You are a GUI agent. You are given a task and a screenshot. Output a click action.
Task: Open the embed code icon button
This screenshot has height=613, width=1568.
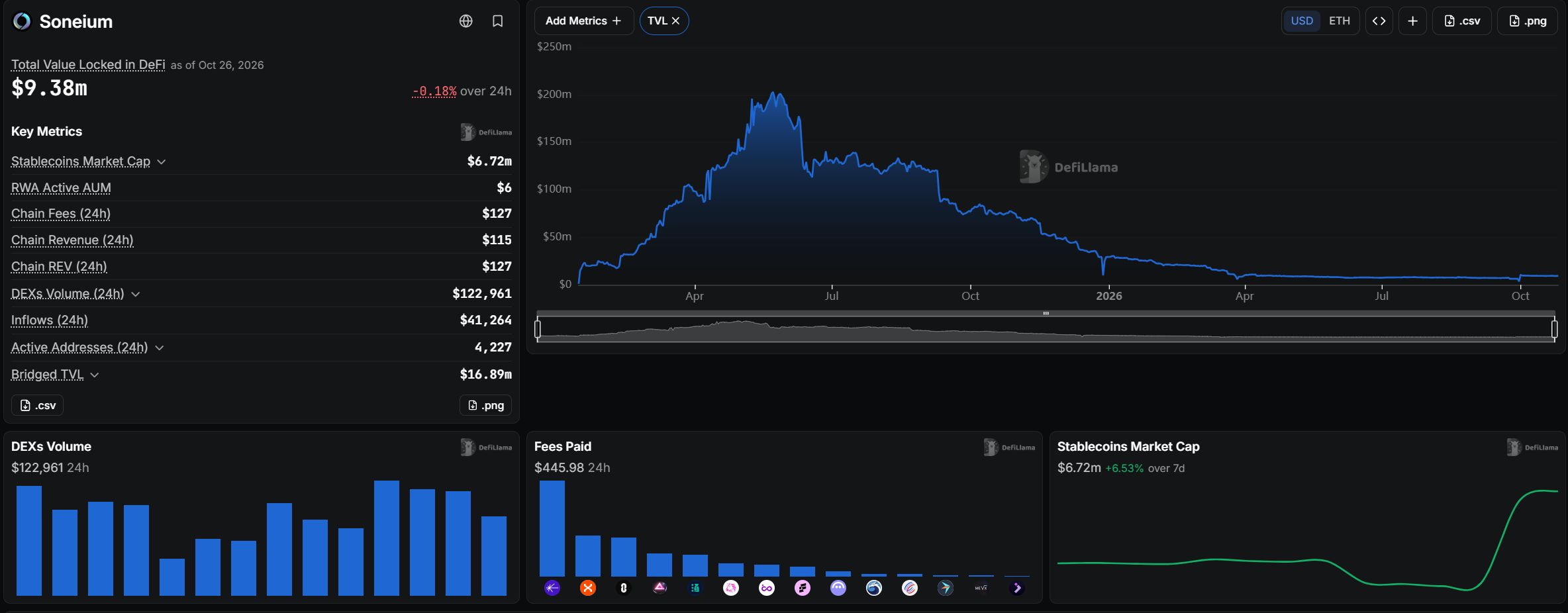point(1379,21)
